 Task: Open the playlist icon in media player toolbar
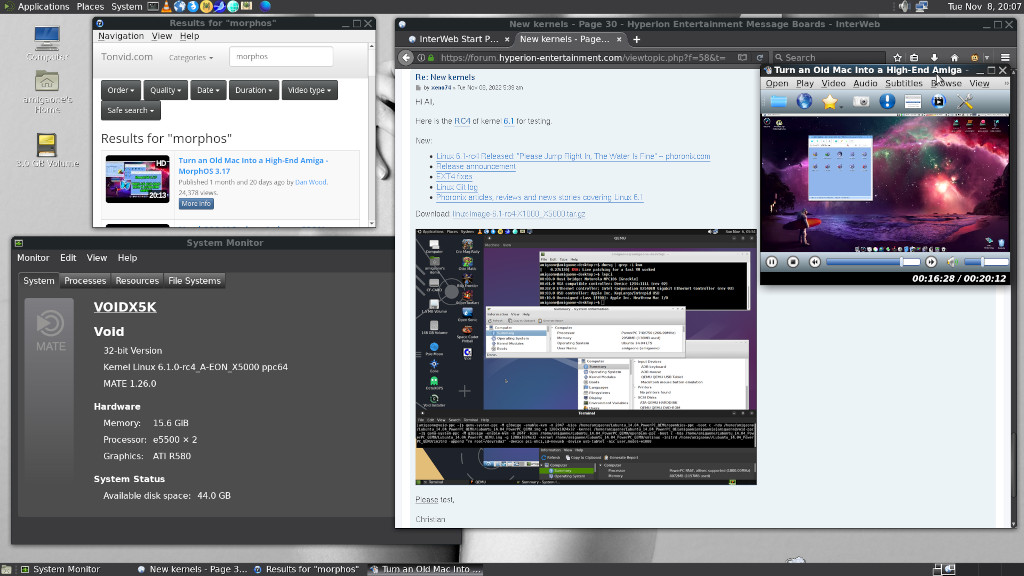point(913,101)
